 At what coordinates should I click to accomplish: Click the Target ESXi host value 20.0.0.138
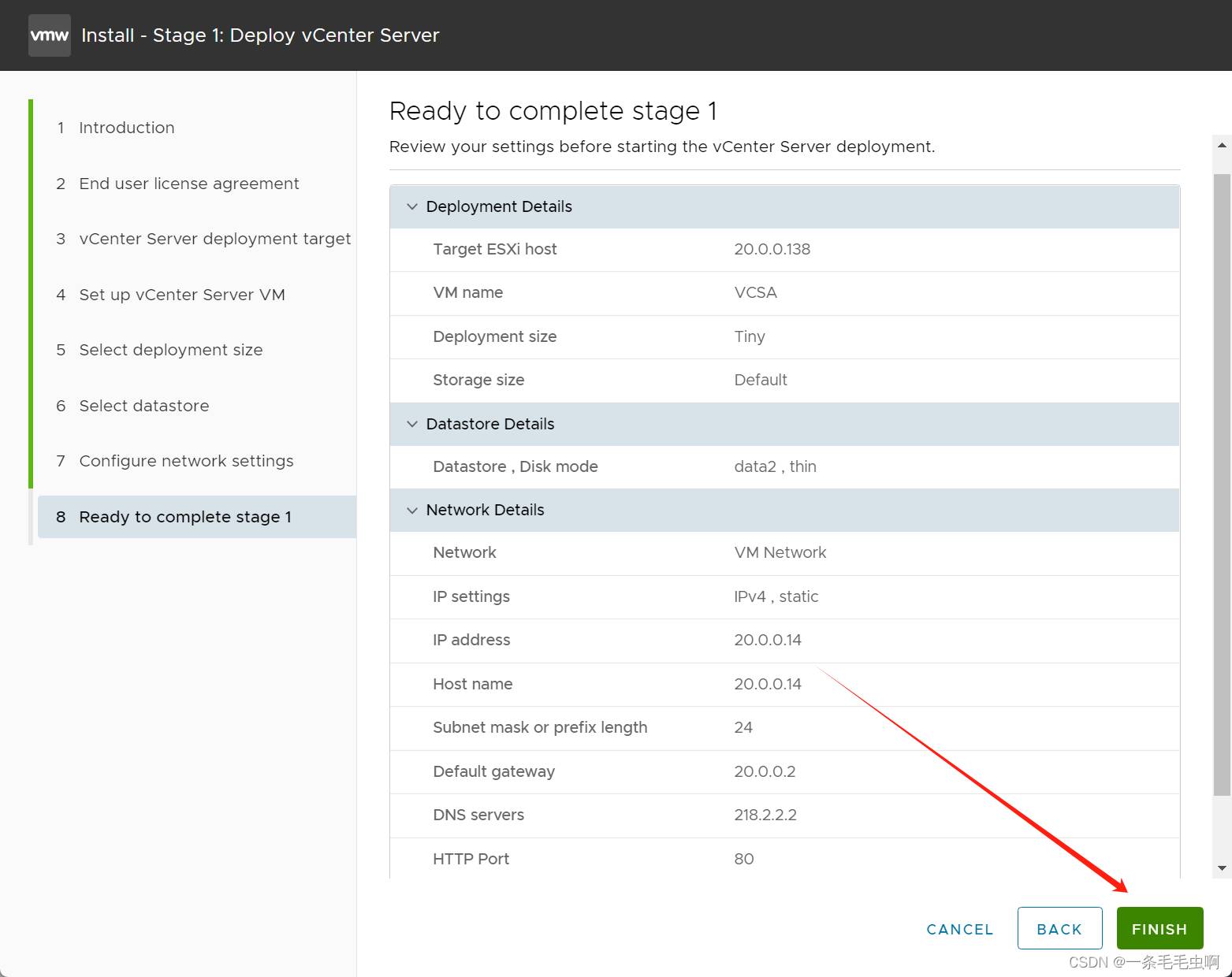point(772,249)
